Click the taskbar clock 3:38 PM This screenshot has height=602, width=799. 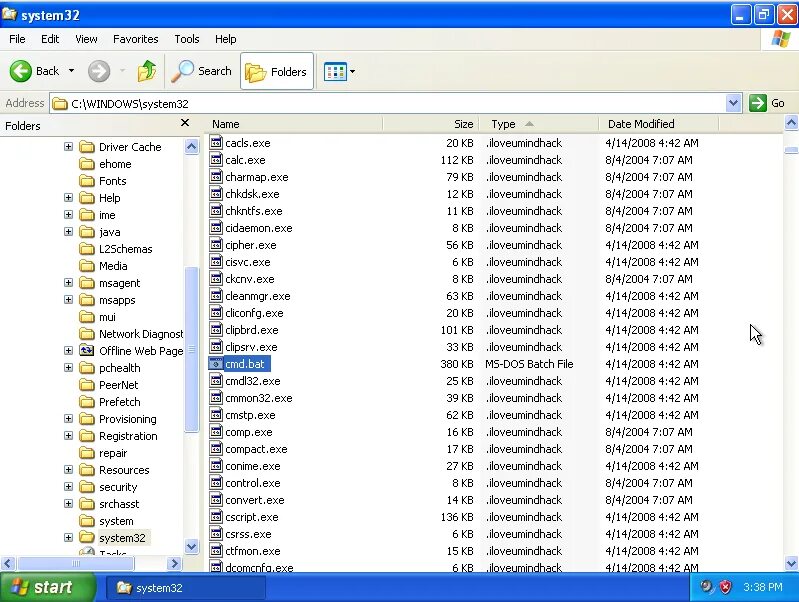[x=762, y=587]
